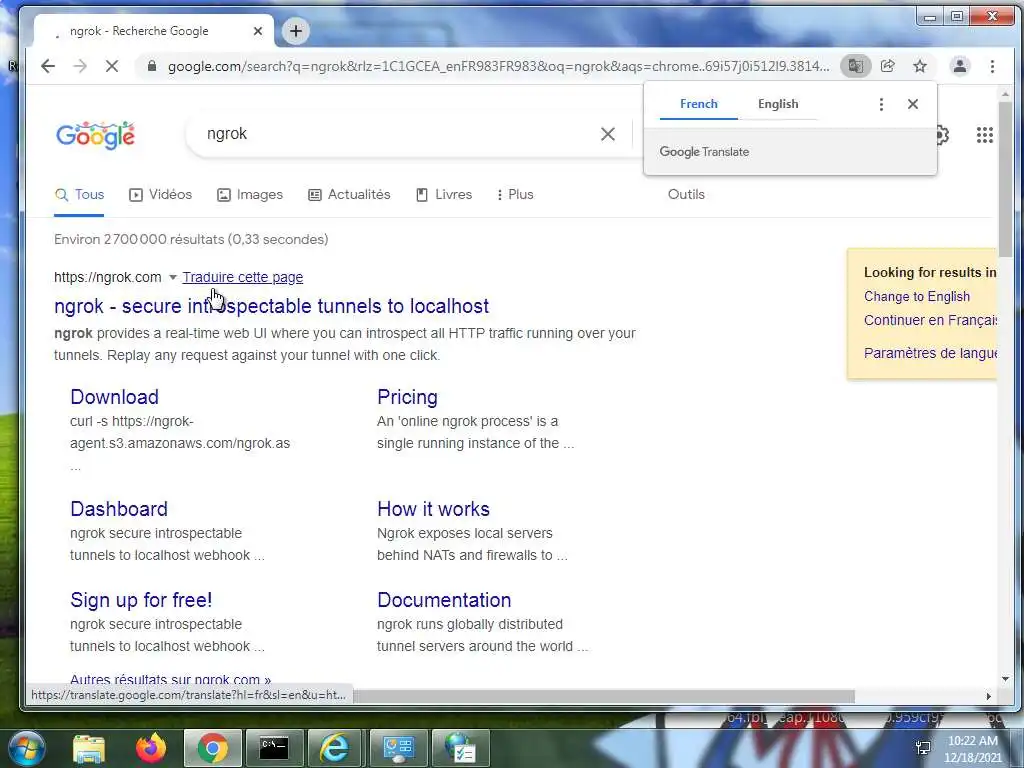Close the ngrok - Recherche Google tab
Image resolution: width=1024 pixels, height=768 pixels.
tap(258, 31)
